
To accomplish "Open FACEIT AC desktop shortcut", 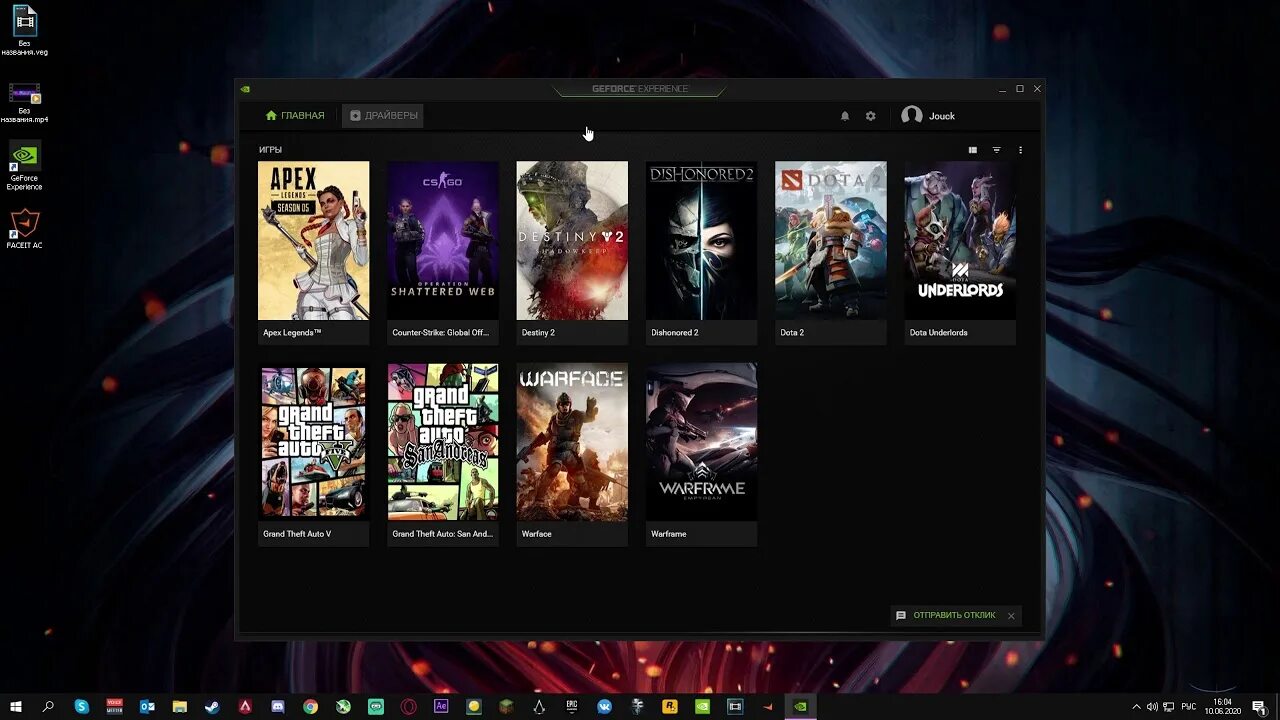I will [25, 228].
